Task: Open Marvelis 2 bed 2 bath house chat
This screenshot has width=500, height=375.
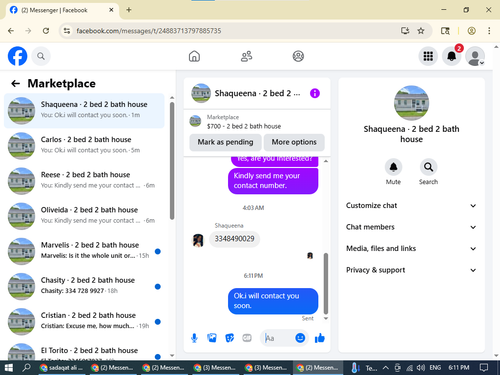Action: pyautogui.click(x=84, y=251)
